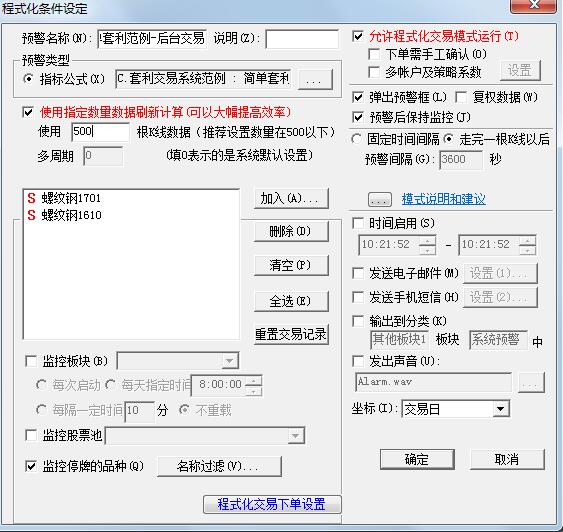Select 螺纹钢1610 in the list
Viewport: 563px width, 532px height.
point(131,215)
